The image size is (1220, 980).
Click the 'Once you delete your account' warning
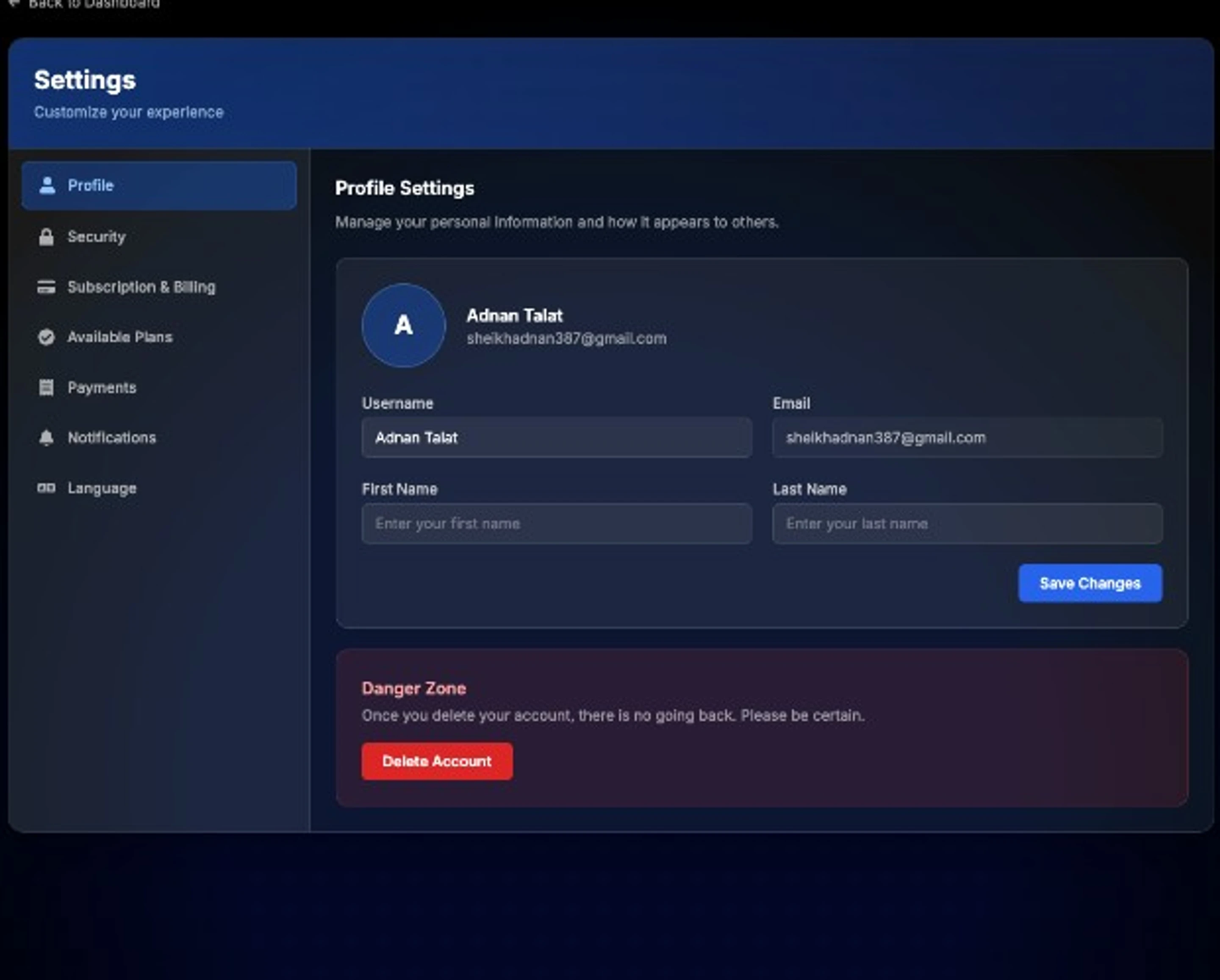[613, 716]
